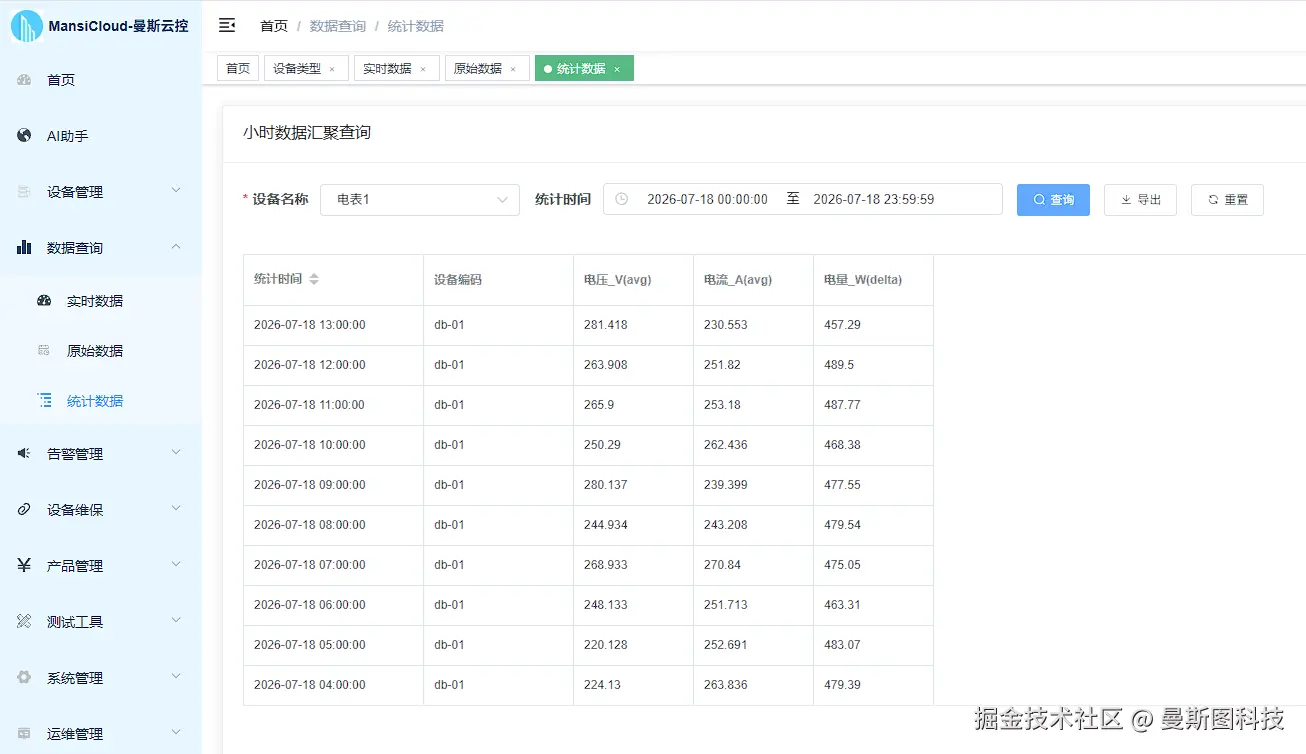Expand the 系统管理 menu chevron
Screen dimensions: 1306x754
click(x=176, y=676)
